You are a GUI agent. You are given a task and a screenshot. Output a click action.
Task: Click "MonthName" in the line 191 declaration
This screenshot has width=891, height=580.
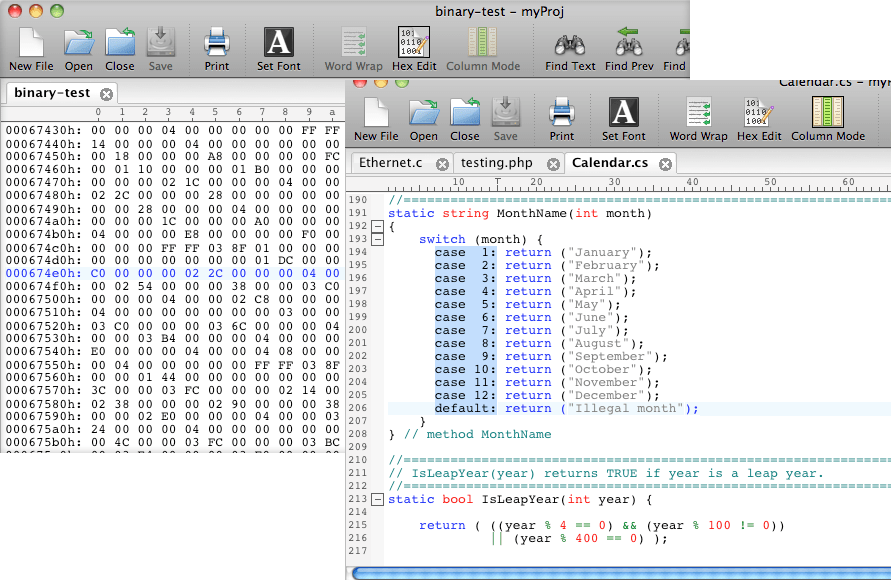click(x=531, y=214)
